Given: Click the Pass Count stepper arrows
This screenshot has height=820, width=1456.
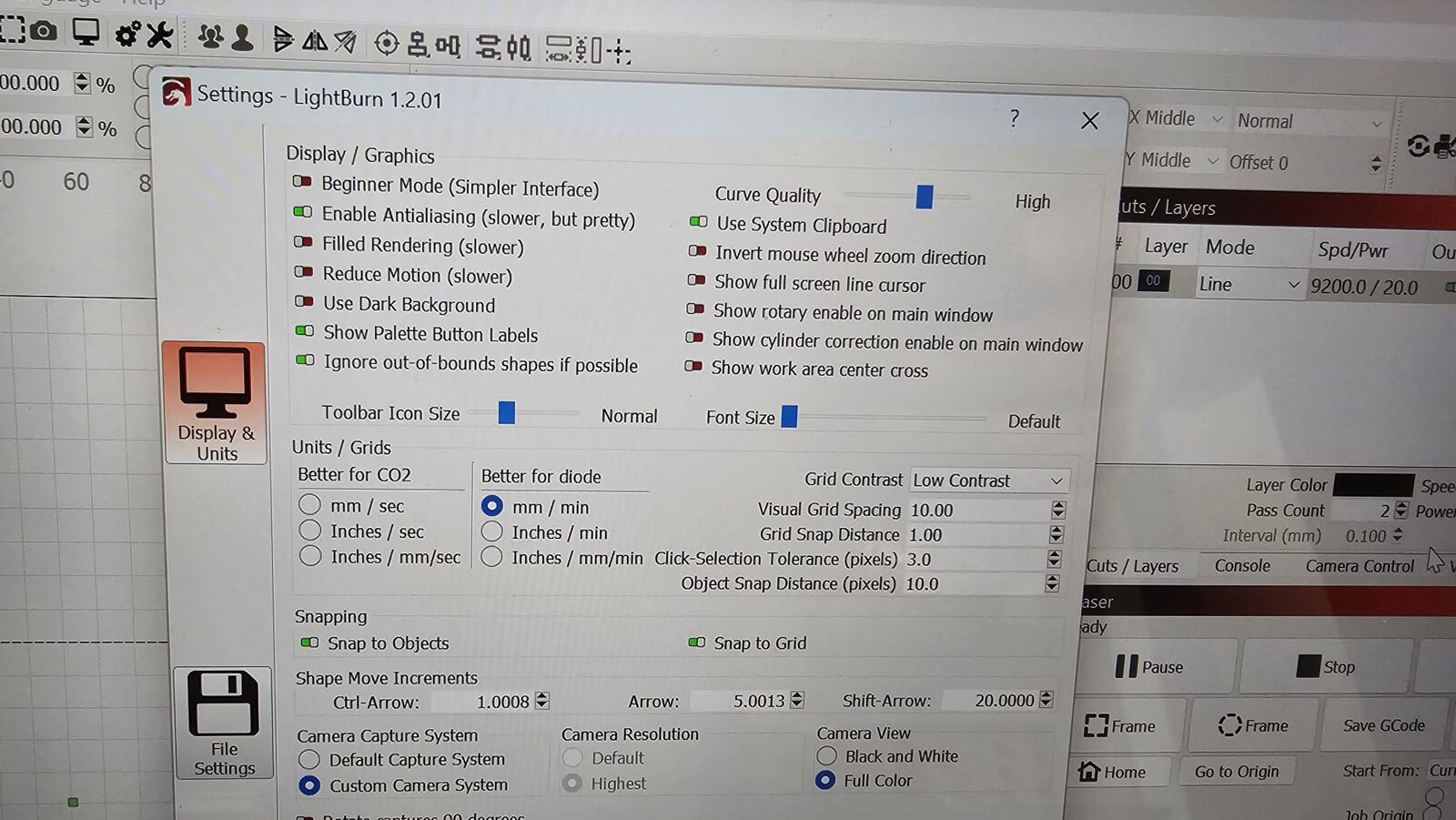Looking at the screenshot, I should [1400, 510].
